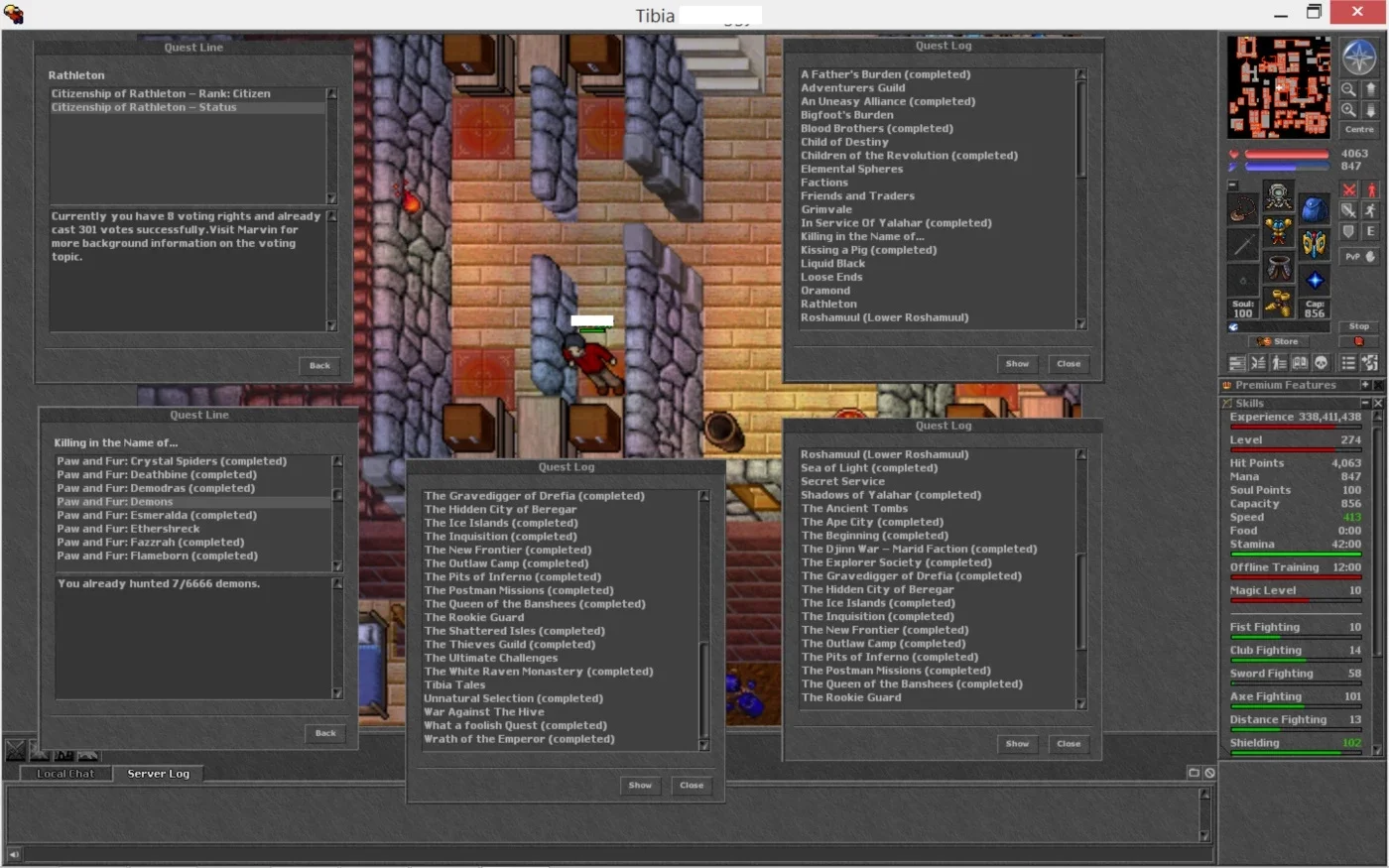Select the golden boots slot
Screen dimensions: 1389x868
coord(1279,302)
